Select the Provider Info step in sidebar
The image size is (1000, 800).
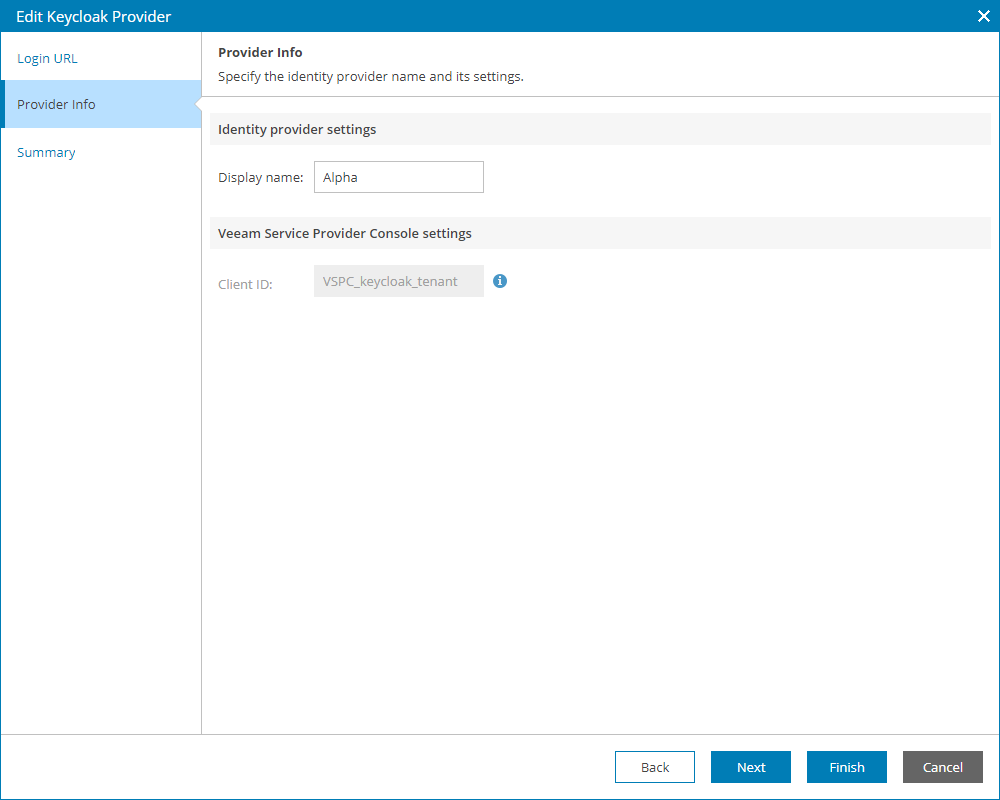point(55,104)
